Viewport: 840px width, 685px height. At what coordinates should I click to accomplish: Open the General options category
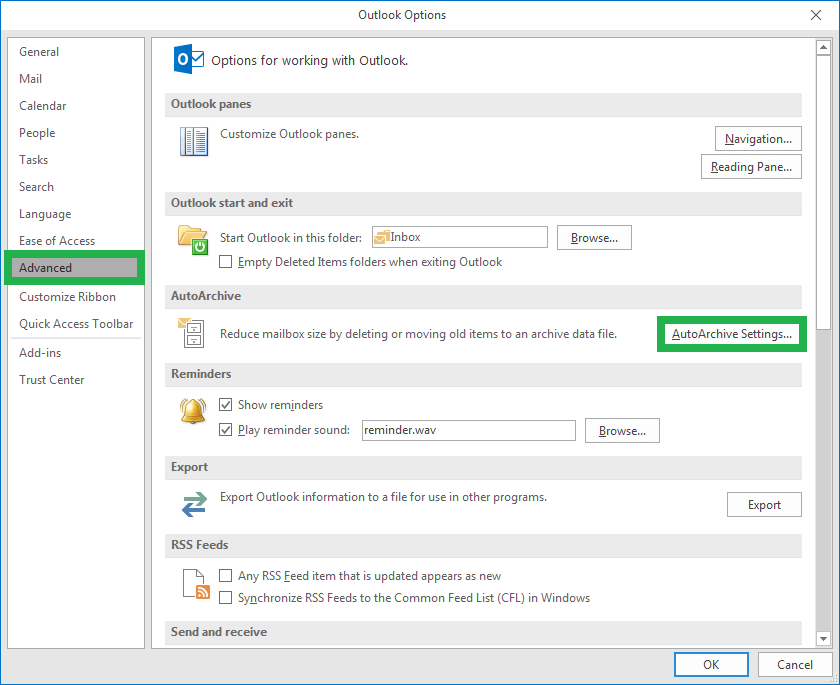pos(39,52)
